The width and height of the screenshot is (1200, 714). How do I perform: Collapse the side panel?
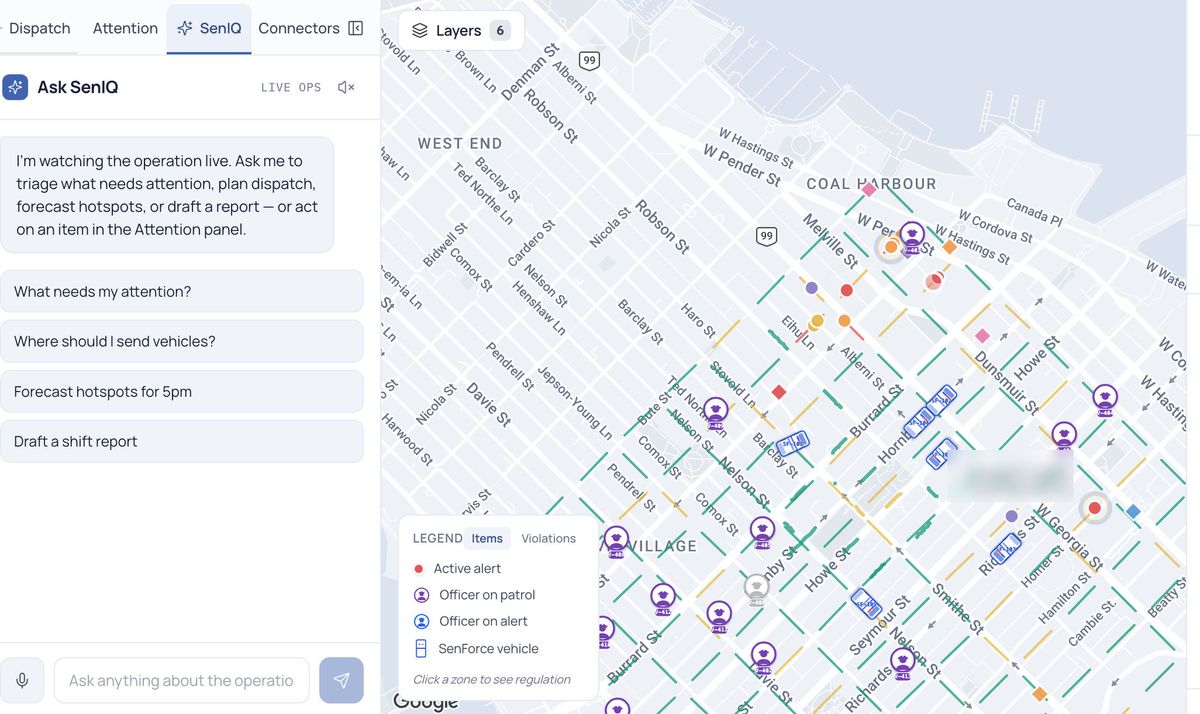(356, 28)
